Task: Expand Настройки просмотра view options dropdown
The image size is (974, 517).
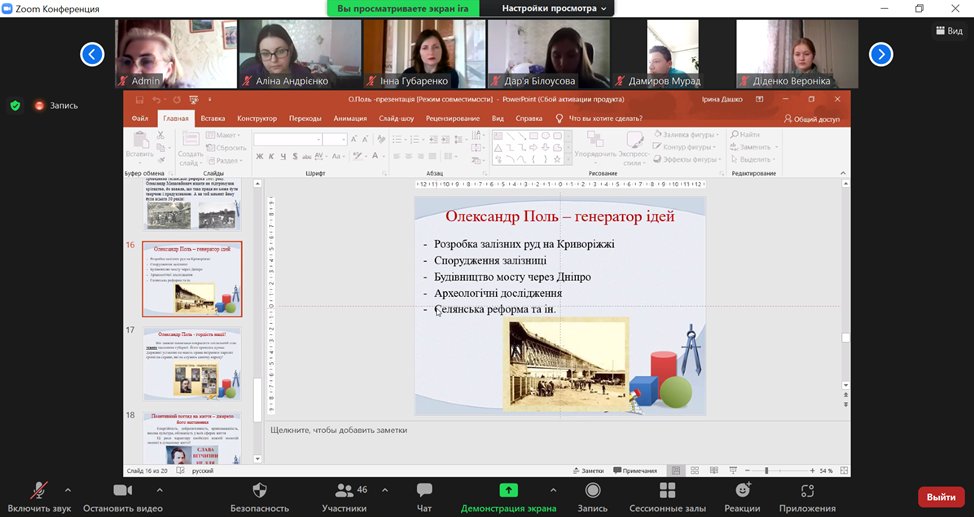Action: [554, 8]
